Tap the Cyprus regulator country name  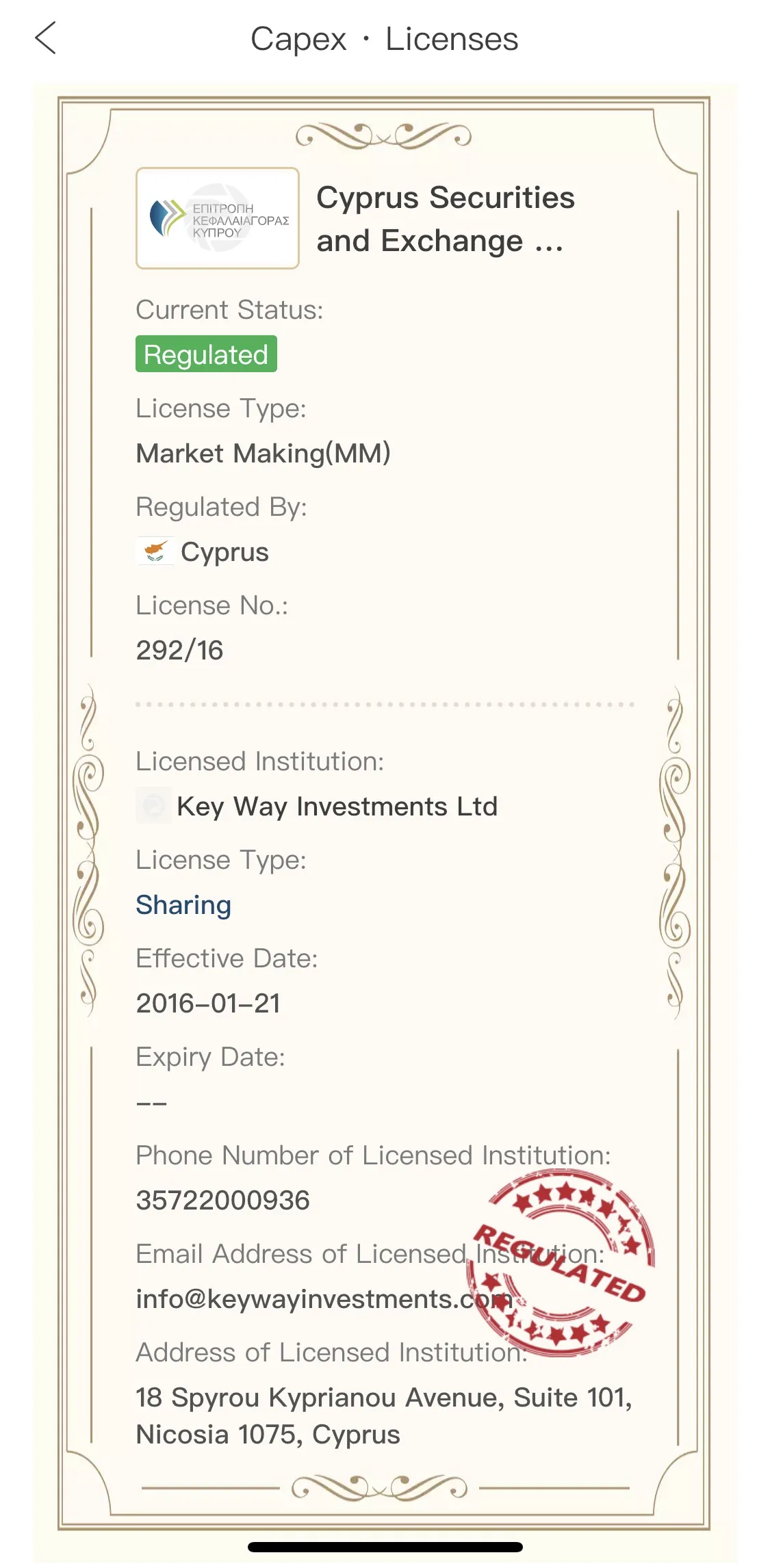click(224, 551)
